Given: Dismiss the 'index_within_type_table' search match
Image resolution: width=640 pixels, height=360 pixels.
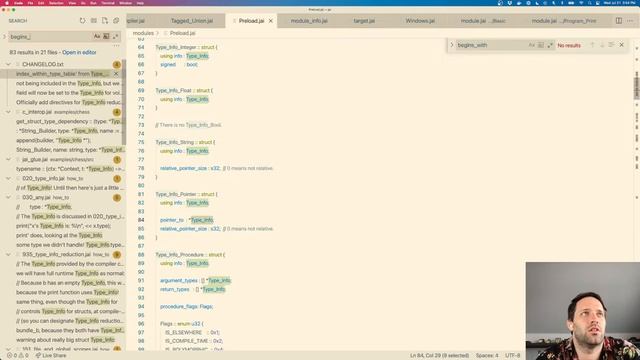Looking at the screenshot, I should pyautogui.click(x=116, y=74).
